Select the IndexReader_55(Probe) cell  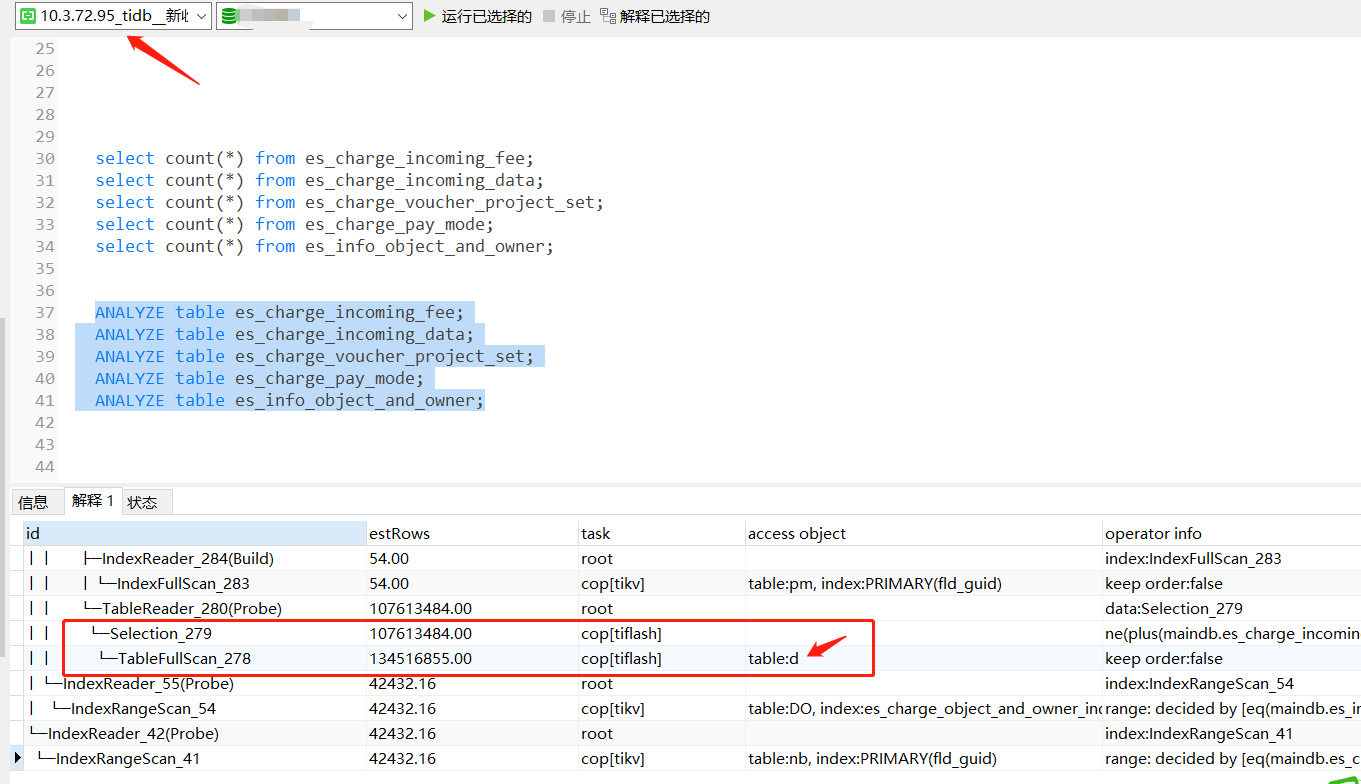pos(195,684)
